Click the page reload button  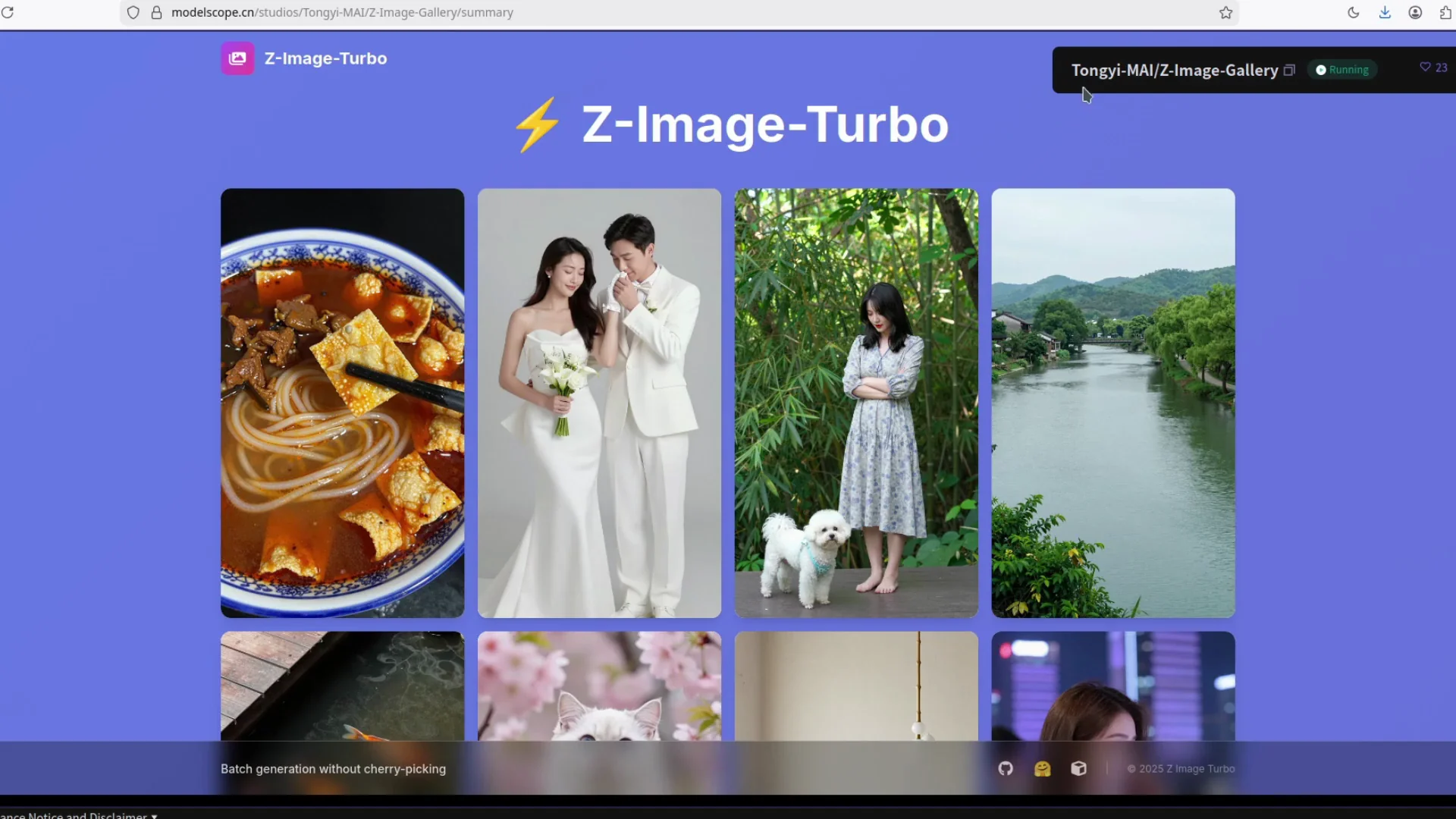click(8, 12)
